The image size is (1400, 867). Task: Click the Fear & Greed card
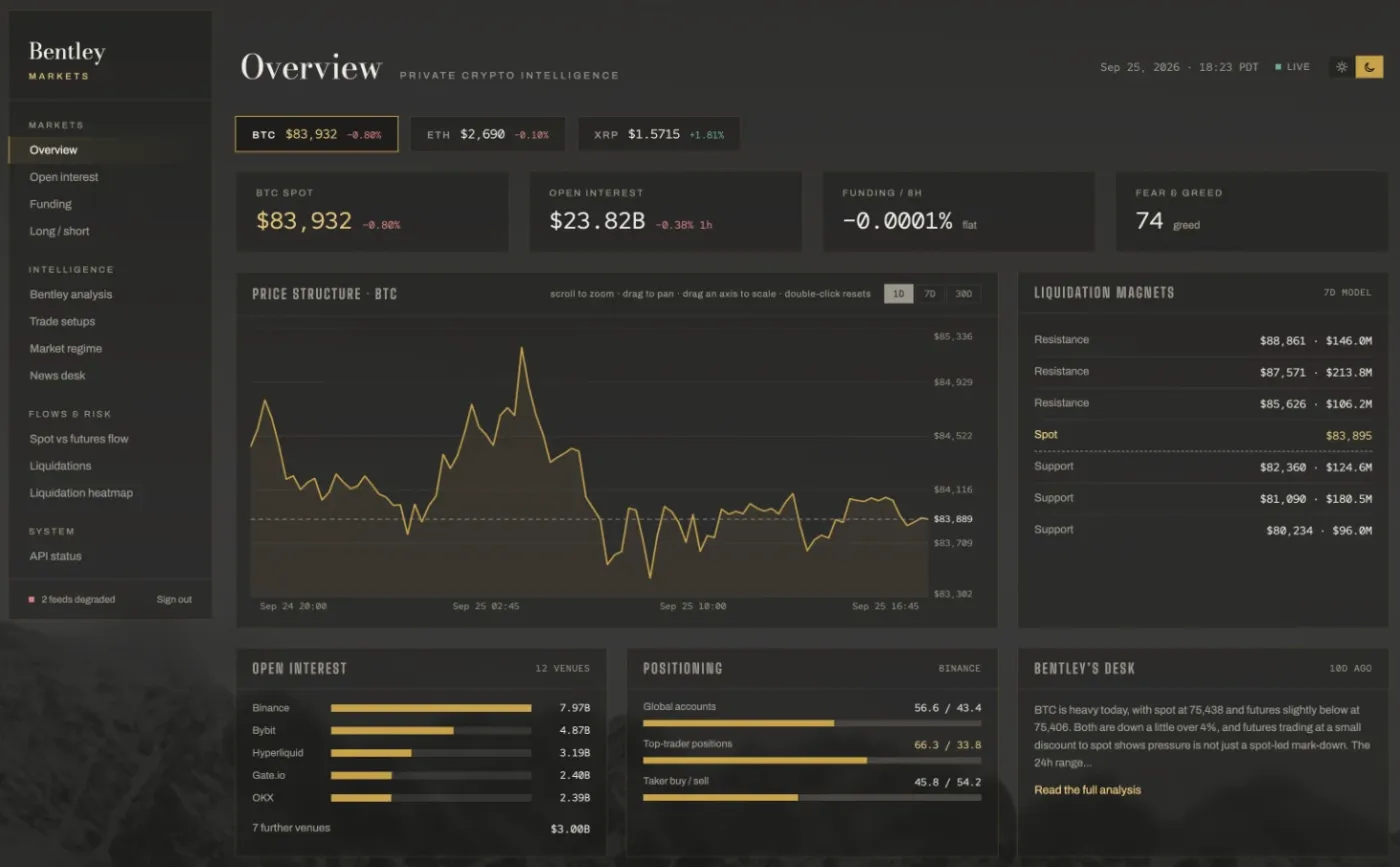click(x=1252, y=211)
